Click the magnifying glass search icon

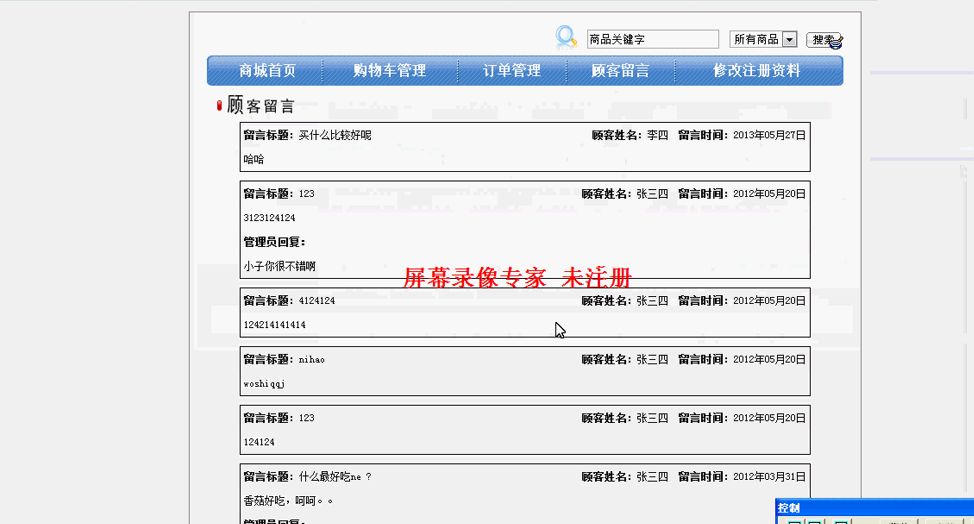(x=566, y=38)
